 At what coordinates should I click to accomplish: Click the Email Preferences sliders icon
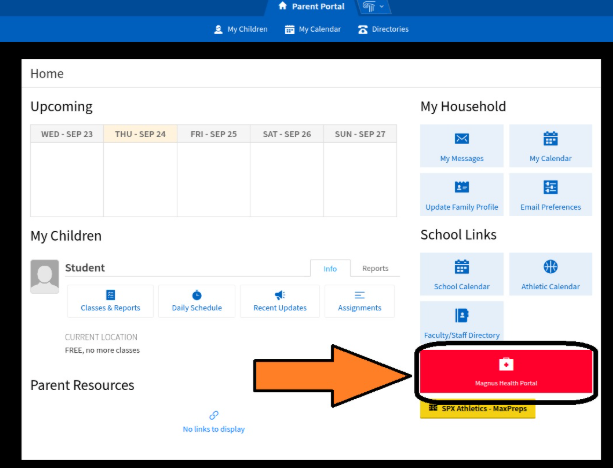tap(550, 187)
